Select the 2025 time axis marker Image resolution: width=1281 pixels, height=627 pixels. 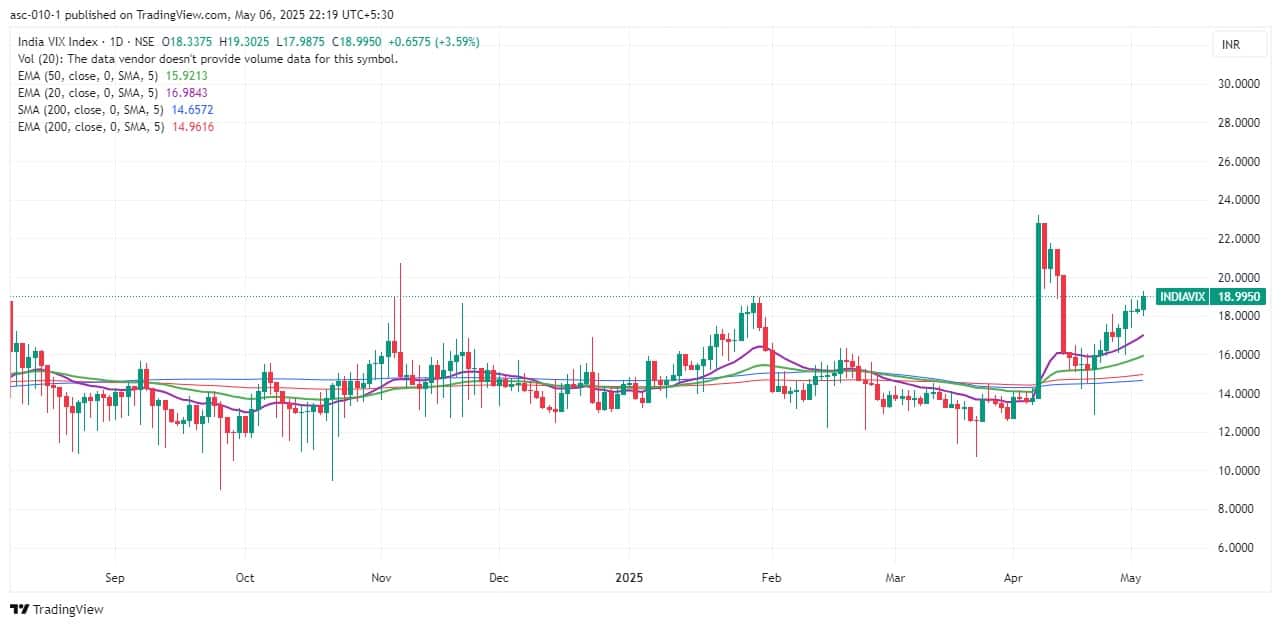click(x=629, y=578)
